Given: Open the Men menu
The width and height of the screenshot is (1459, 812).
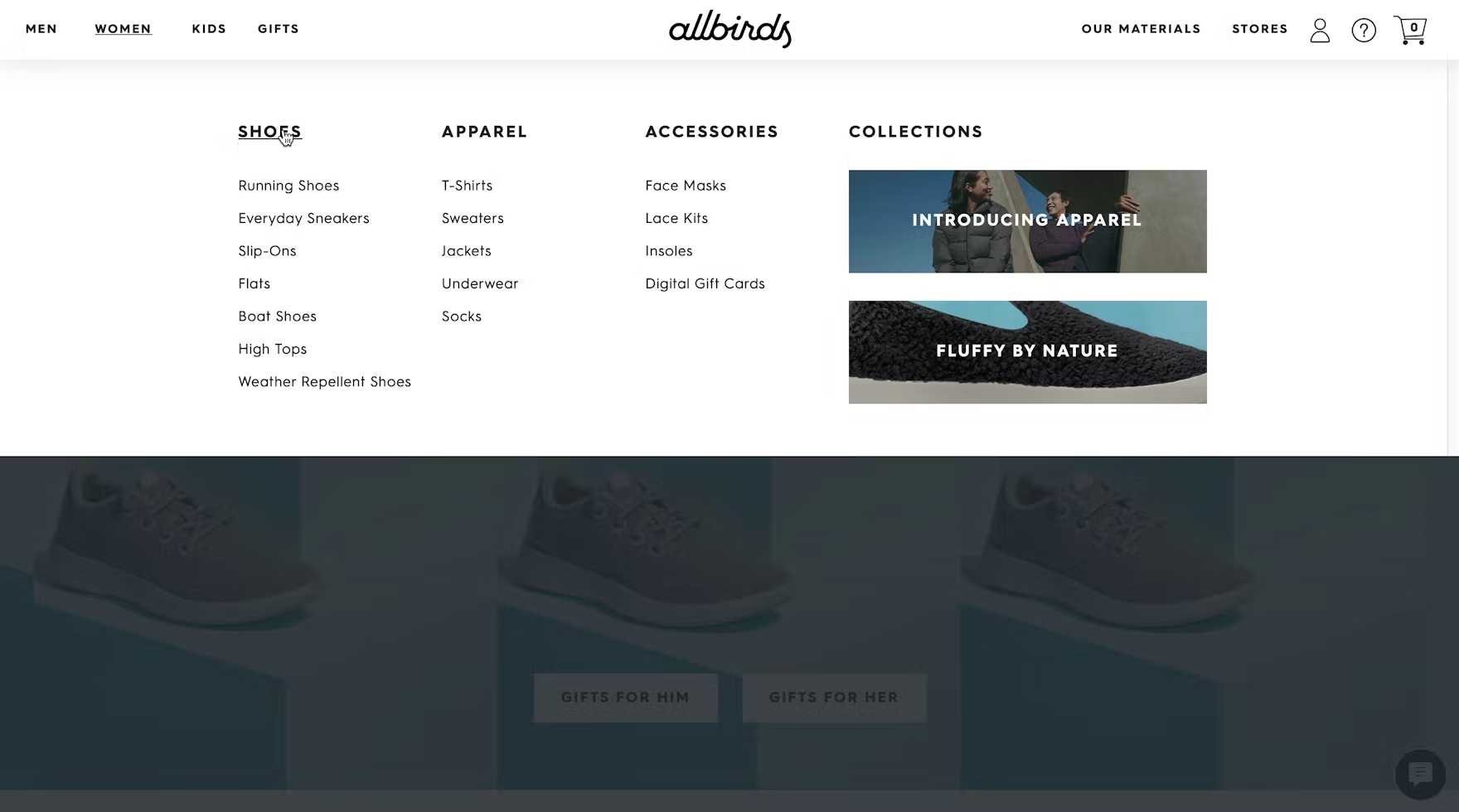Looking at the screenshot, I should tap(41, 29).
